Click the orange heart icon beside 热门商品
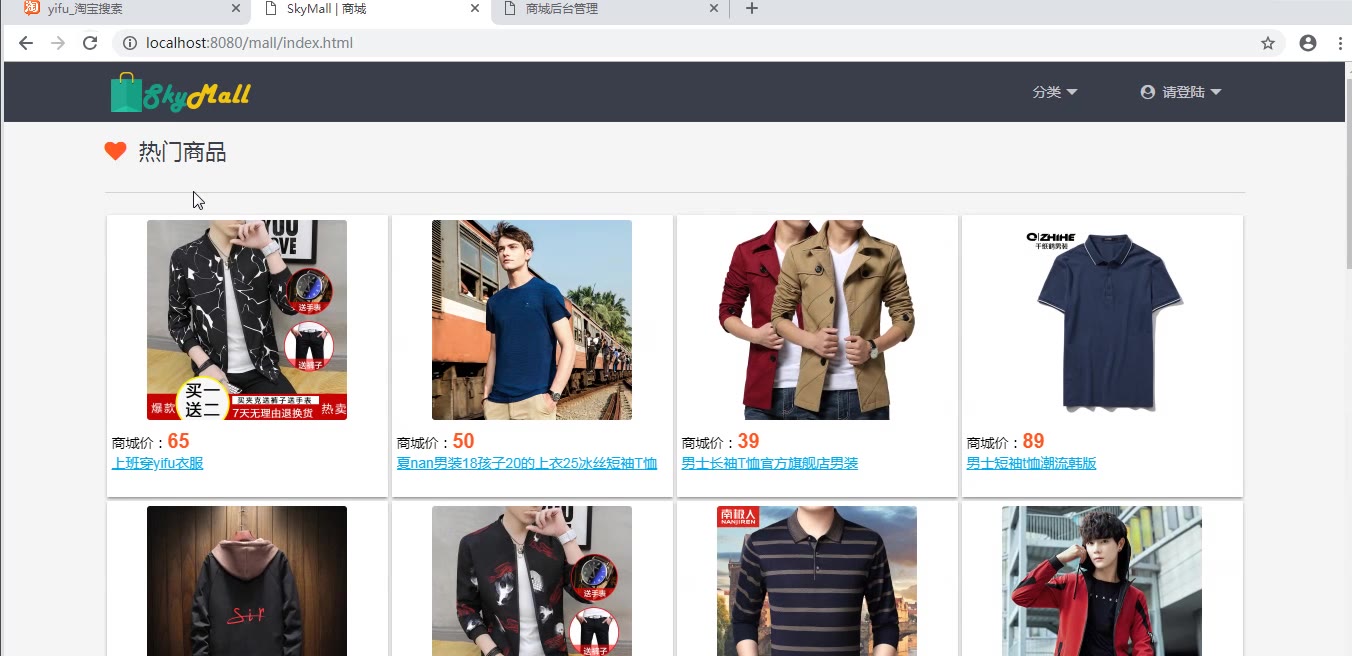1352x656 pixels. [x=115, y=151]
